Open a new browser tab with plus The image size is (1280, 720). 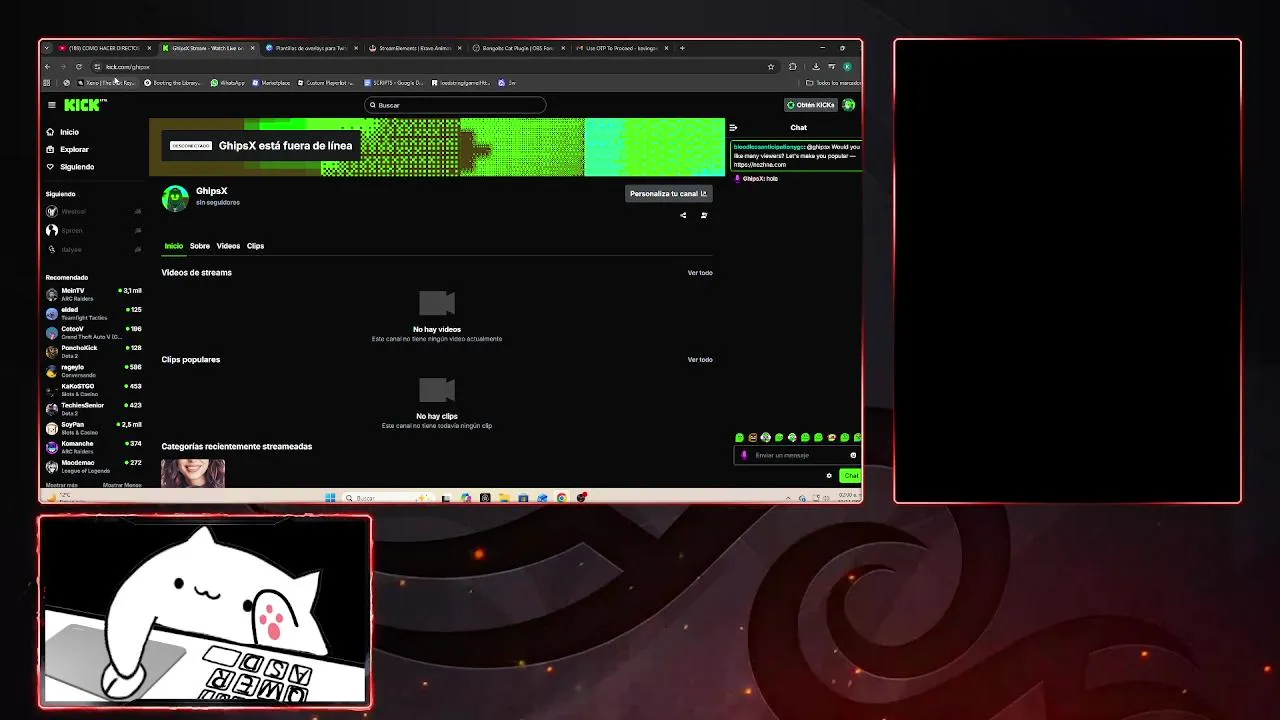click(683, 48)
